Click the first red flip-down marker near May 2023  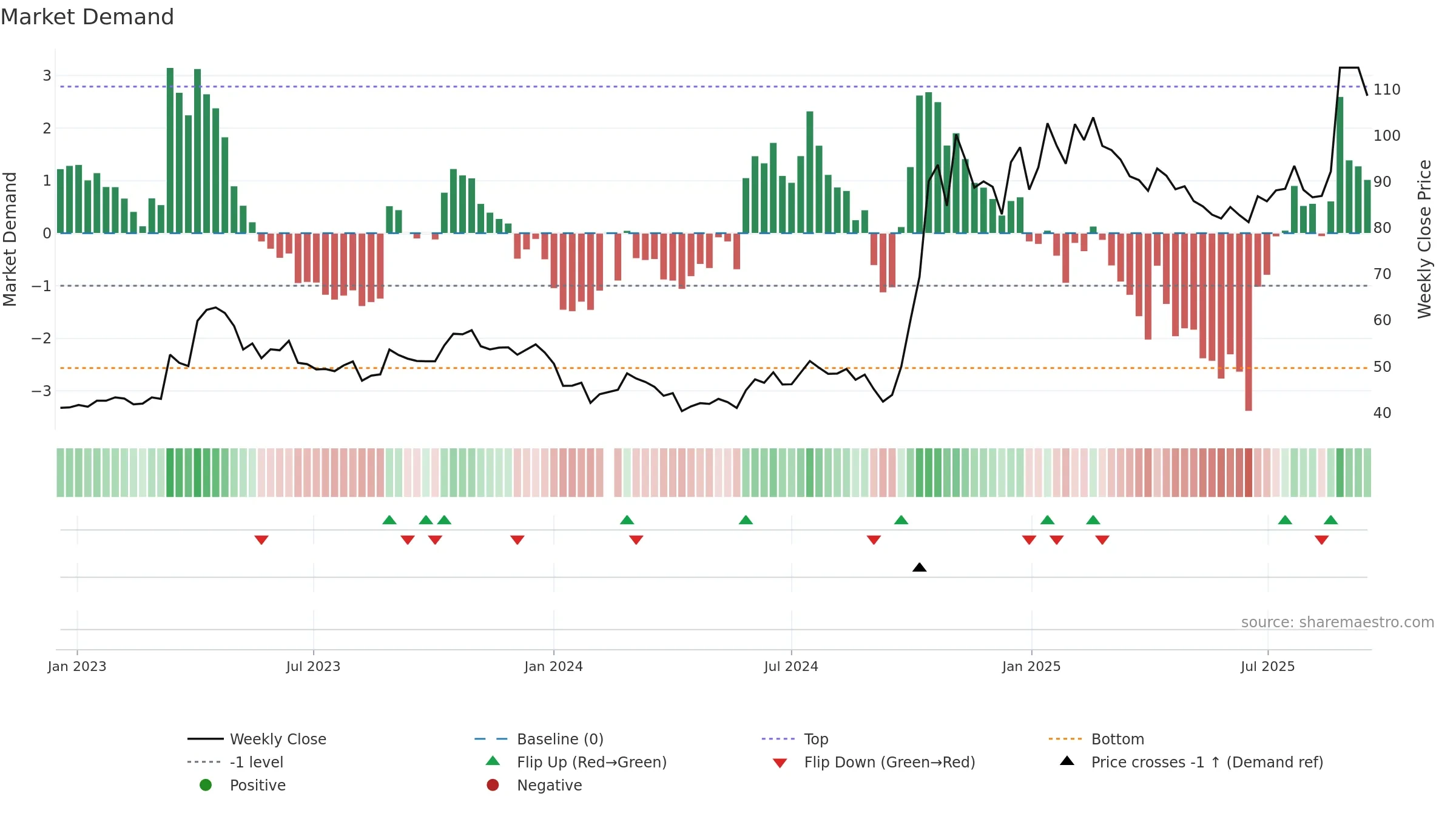(261, 540)
